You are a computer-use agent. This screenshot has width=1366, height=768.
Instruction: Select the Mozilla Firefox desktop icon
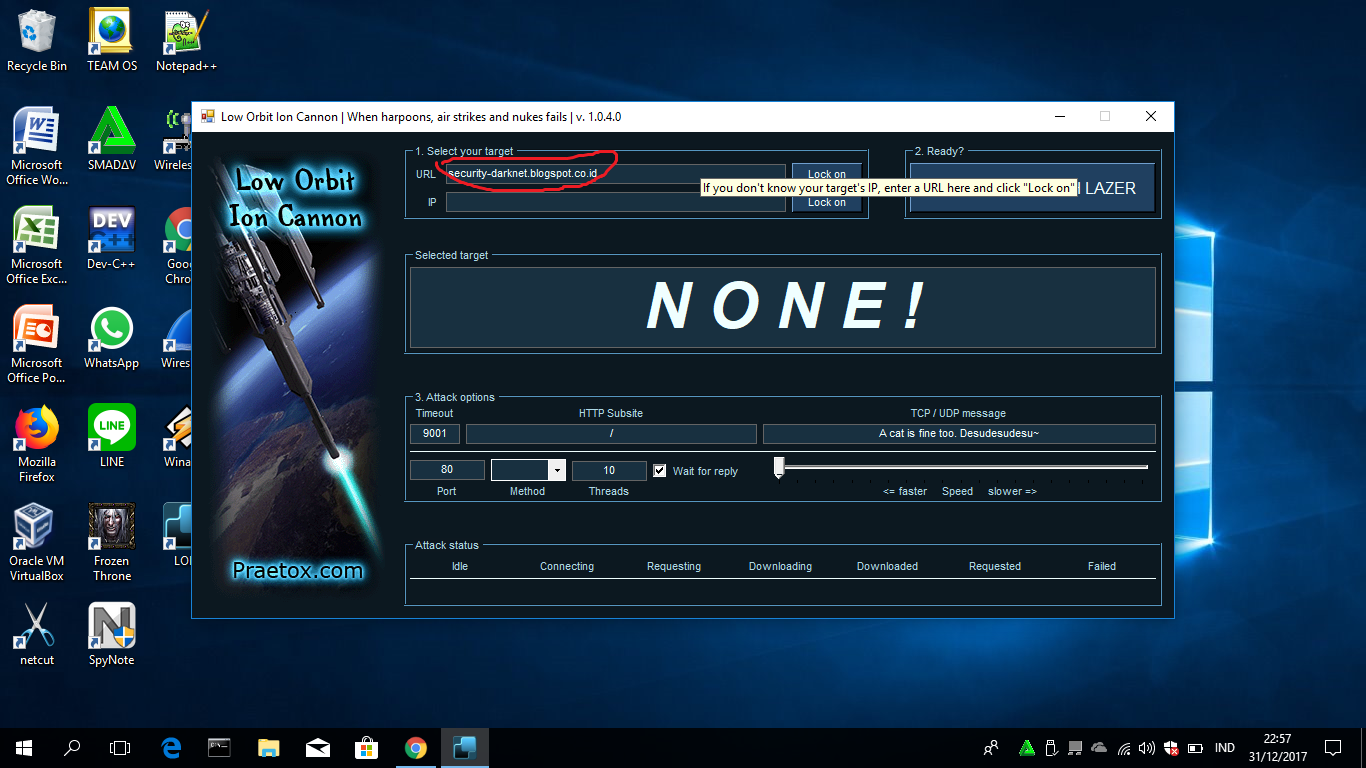37,443
